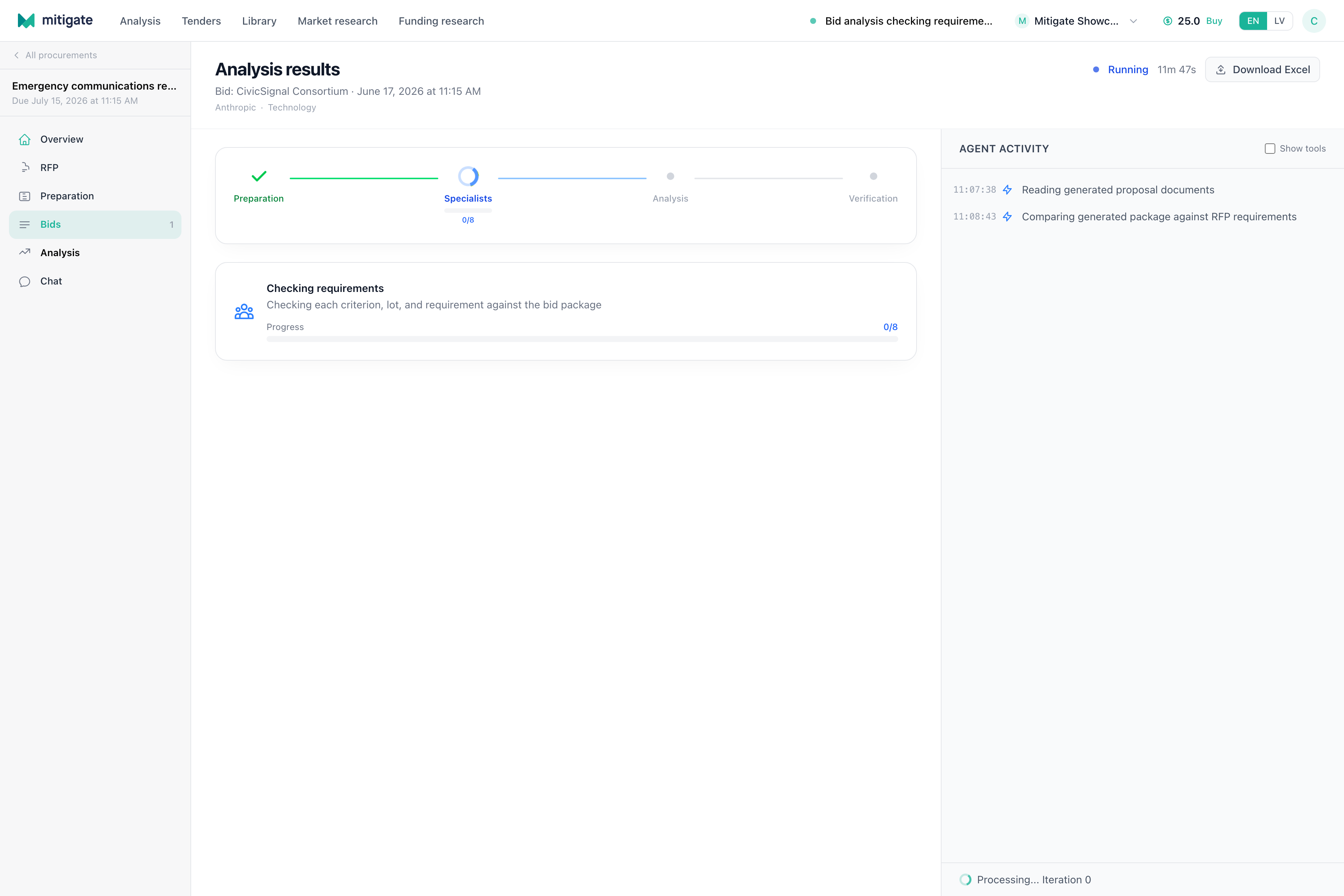Click the 11:07:38 timestamp
1344x896 pixels.
click(974, 190)
